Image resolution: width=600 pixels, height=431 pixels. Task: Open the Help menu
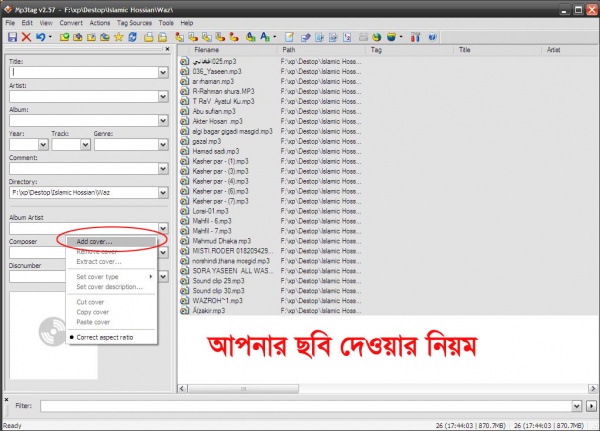tap(187, 23)
